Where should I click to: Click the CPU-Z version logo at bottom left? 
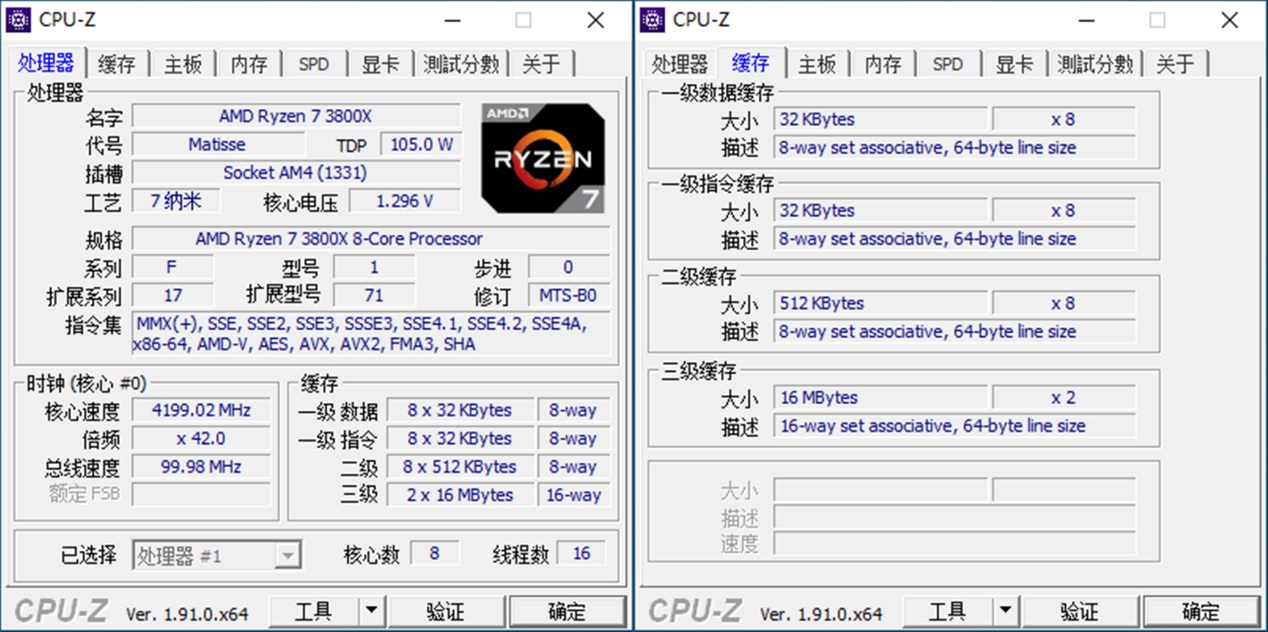pyautogui.click(x=60, y=611)
